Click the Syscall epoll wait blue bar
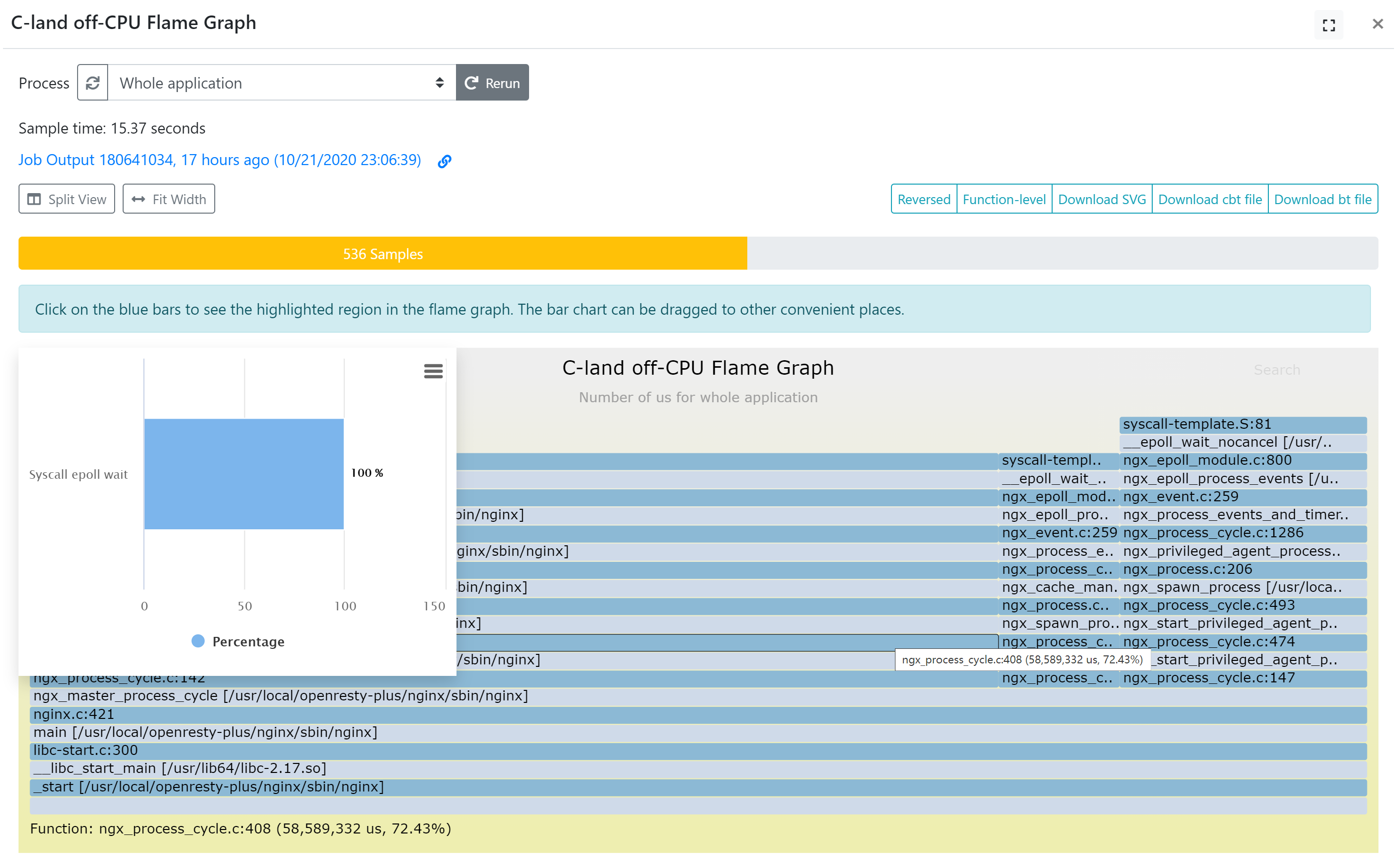This screenshot has width=1400, height=866. pos(244,474)
